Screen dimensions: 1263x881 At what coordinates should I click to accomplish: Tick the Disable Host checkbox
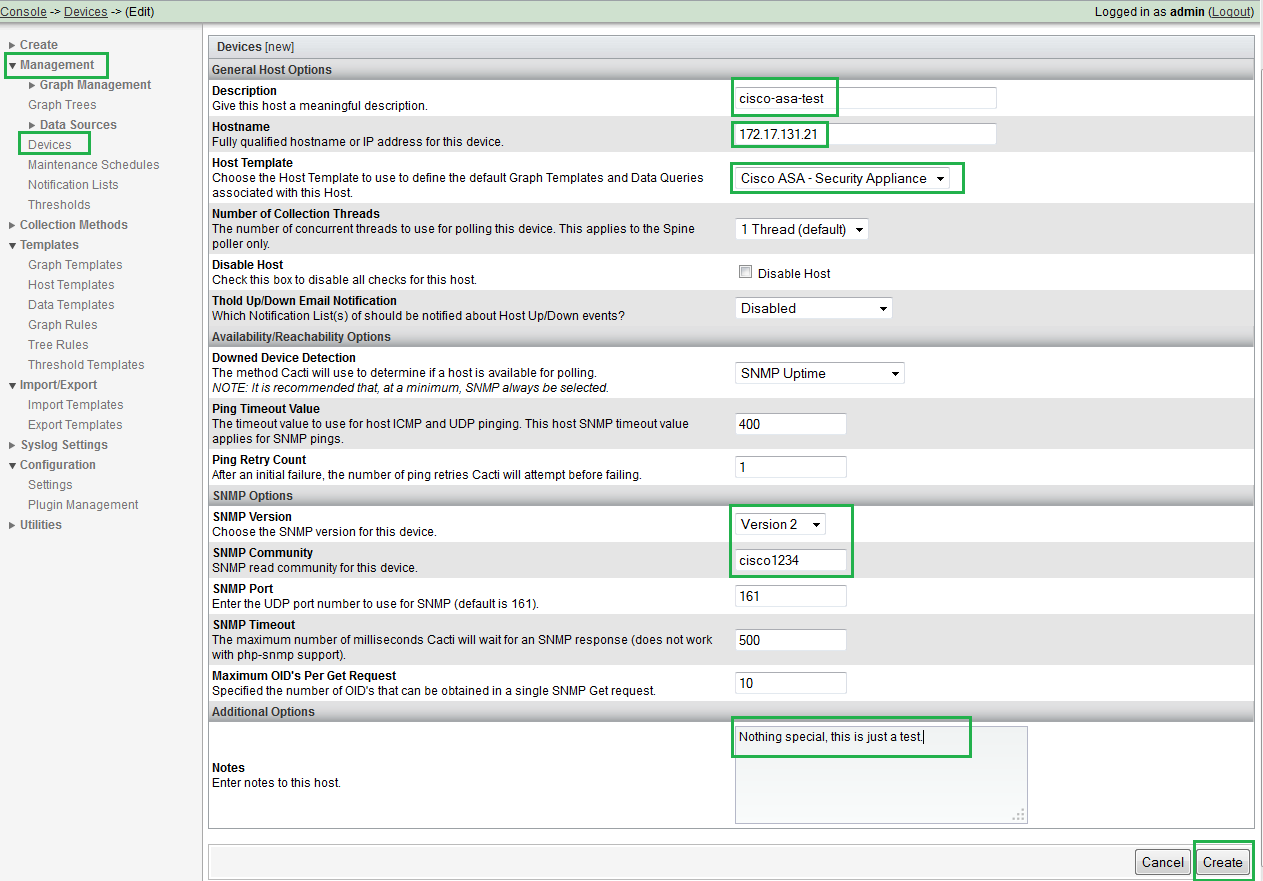(744, 272)
